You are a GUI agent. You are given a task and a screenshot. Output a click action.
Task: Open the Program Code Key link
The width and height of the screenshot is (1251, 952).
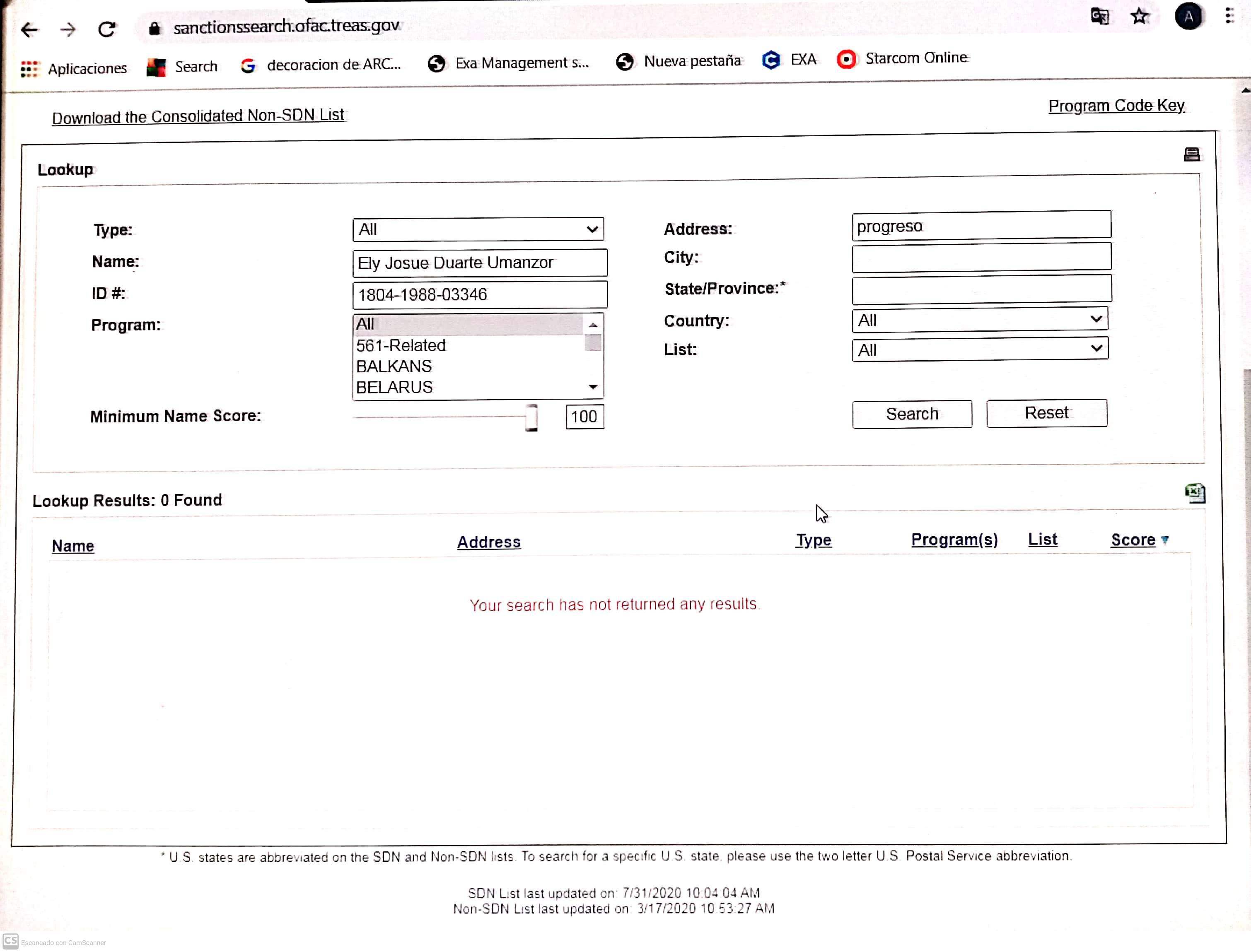point(1116,106)
